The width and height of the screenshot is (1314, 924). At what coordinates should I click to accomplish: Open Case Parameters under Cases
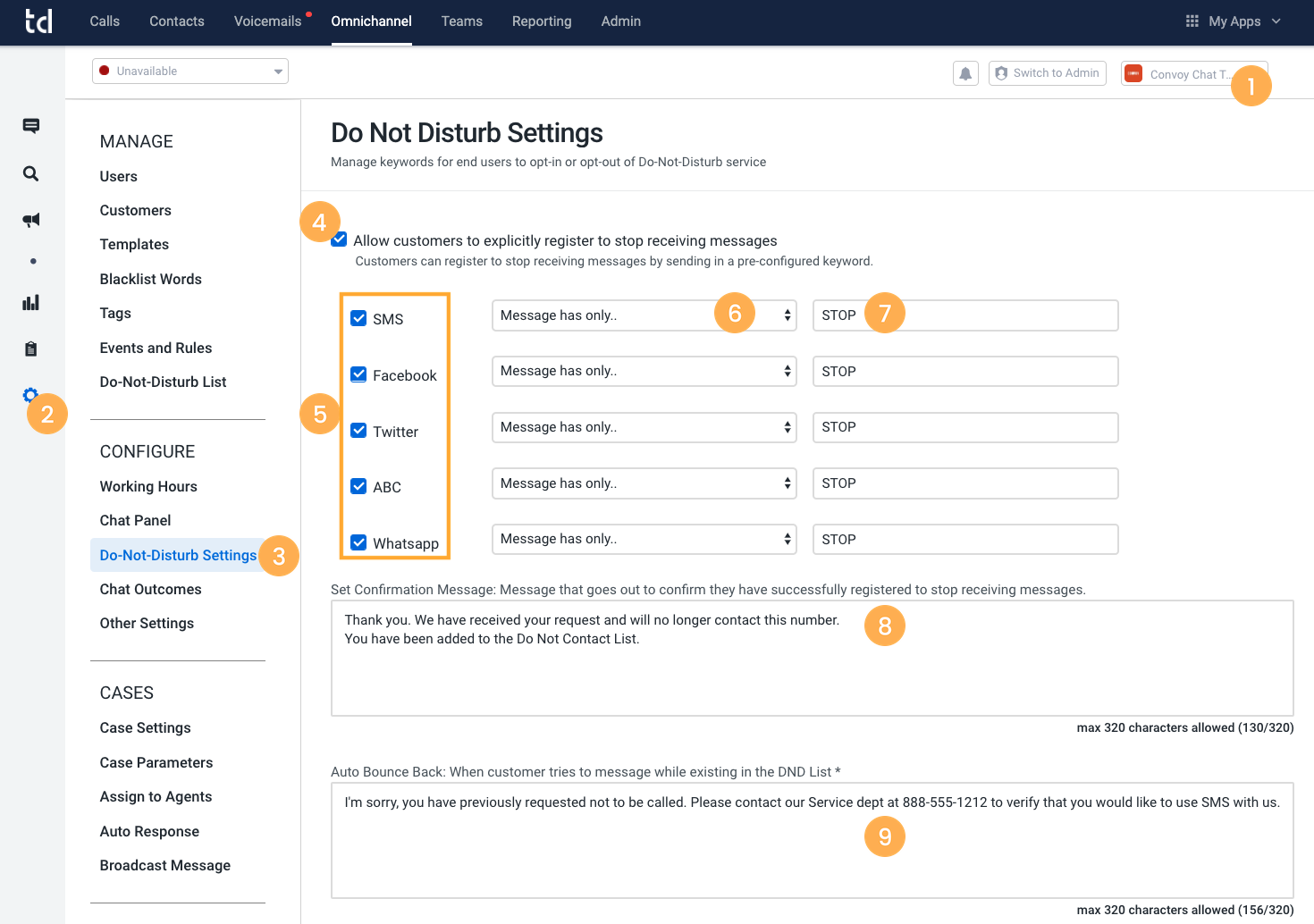pos(156,762)
